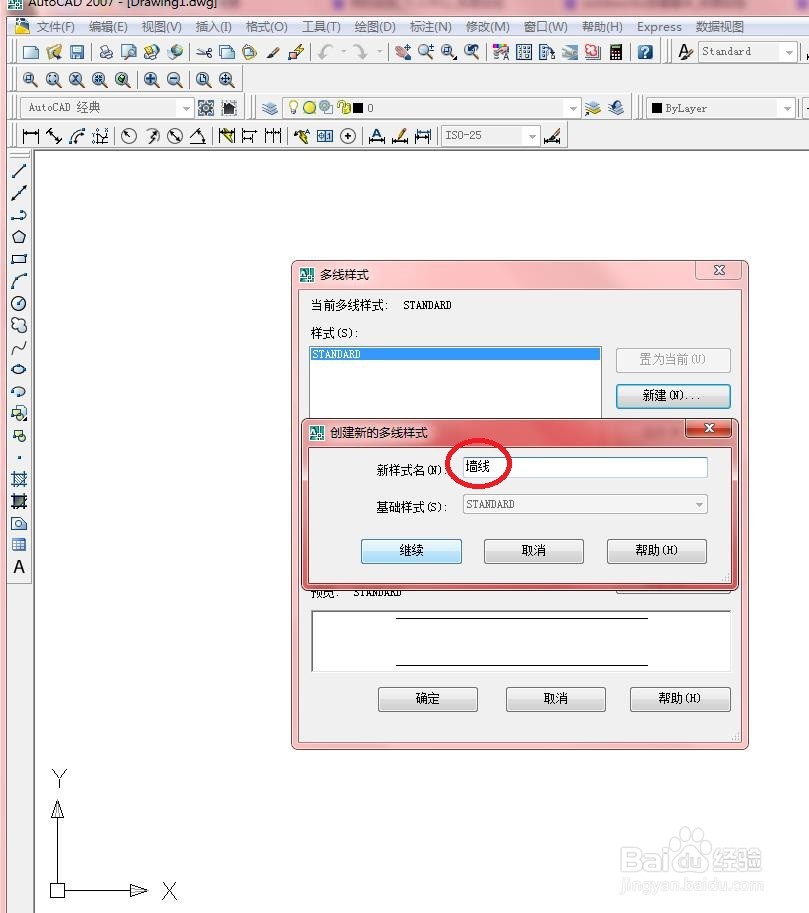The width and height of the screenshot is (809, 913).
Task: Click the Redo arrow icon
Action: click(361, 52)
